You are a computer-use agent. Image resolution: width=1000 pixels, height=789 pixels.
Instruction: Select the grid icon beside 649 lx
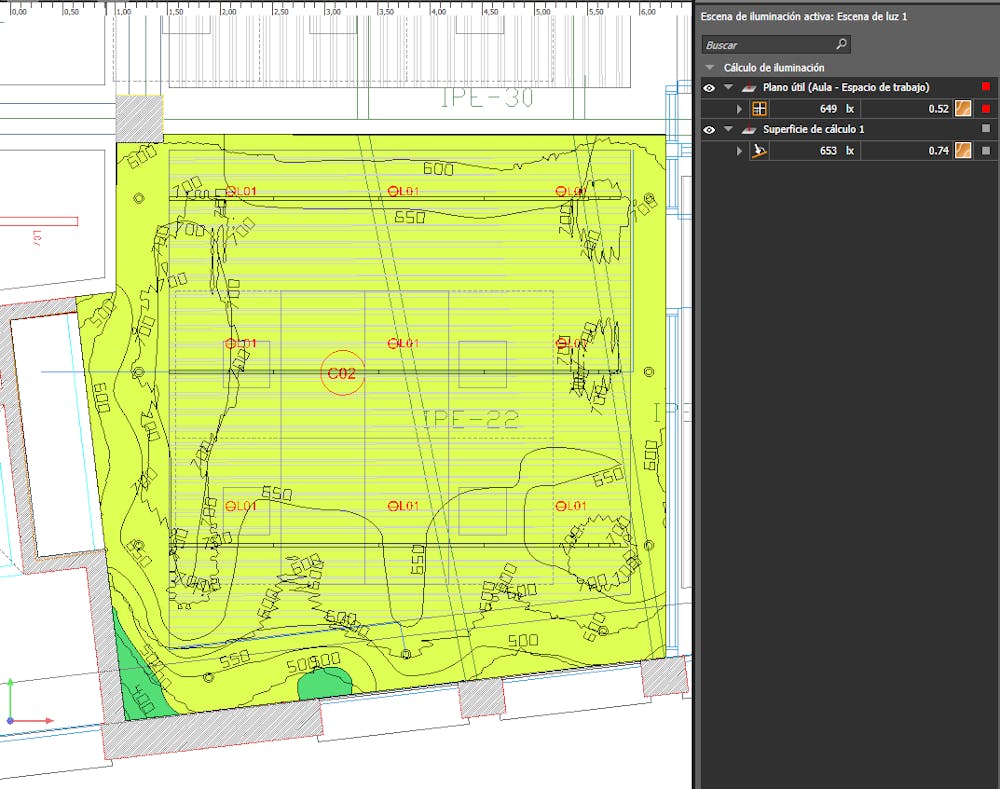click(760, 109)
